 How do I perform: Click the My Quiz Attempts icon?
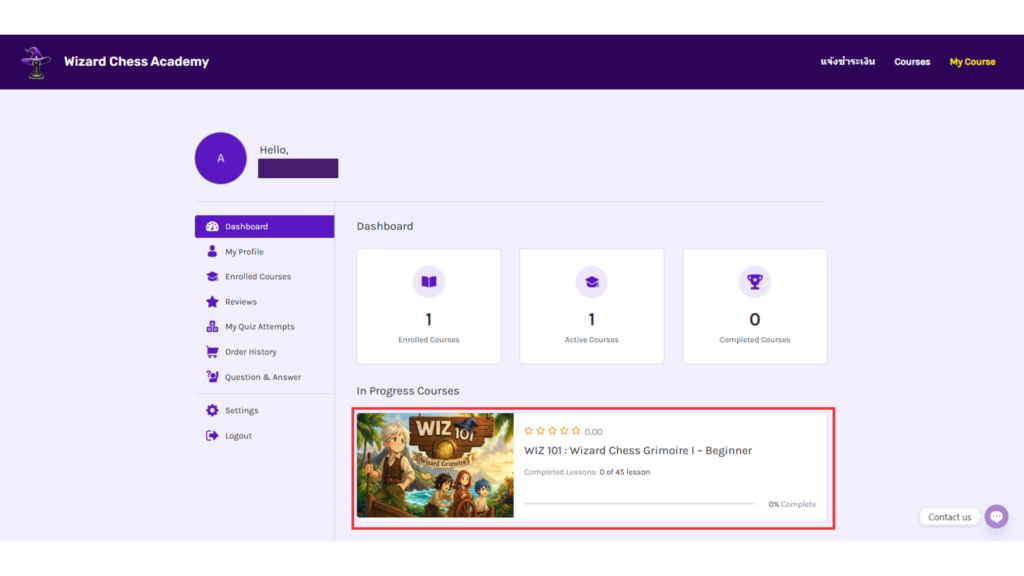(212, 327)
